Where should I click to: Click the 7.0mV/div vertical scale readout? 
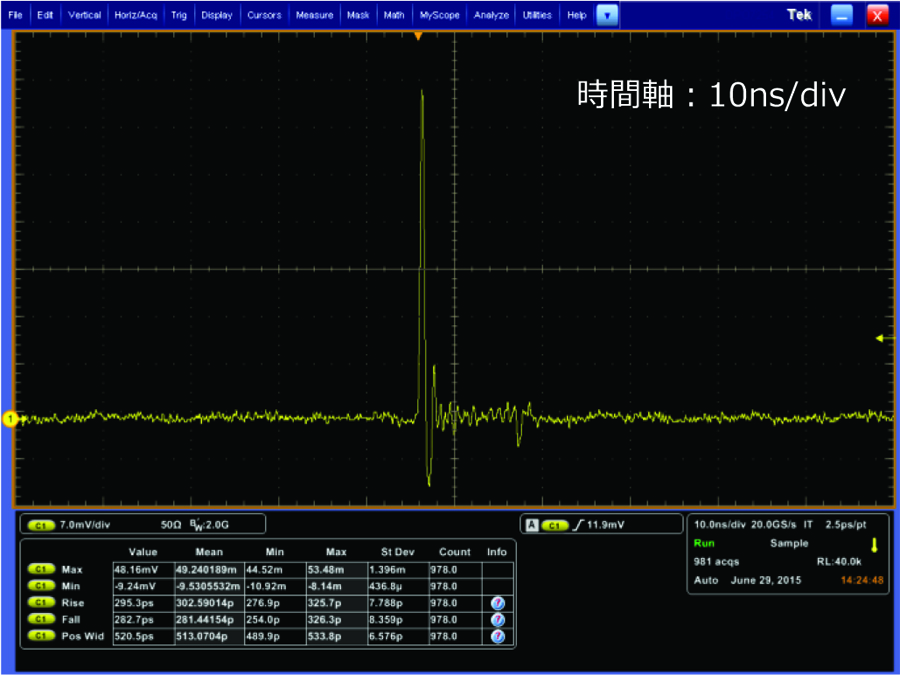pyautogui.click(x=85, y=525)
